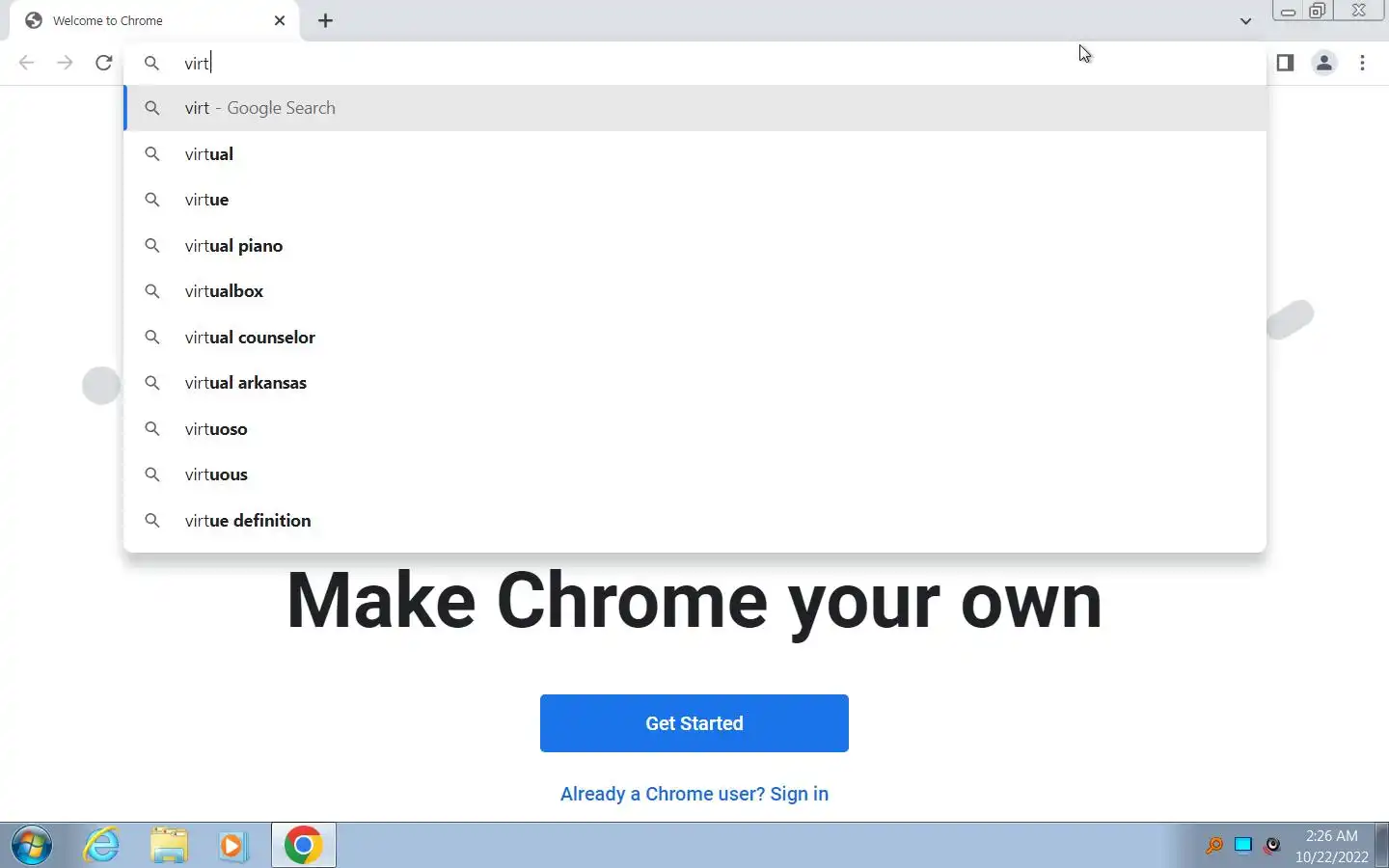Choose the 'virtue definition' suggestion
The image size is (1389, 868).
pyautogui.click(x=694, y=521)
